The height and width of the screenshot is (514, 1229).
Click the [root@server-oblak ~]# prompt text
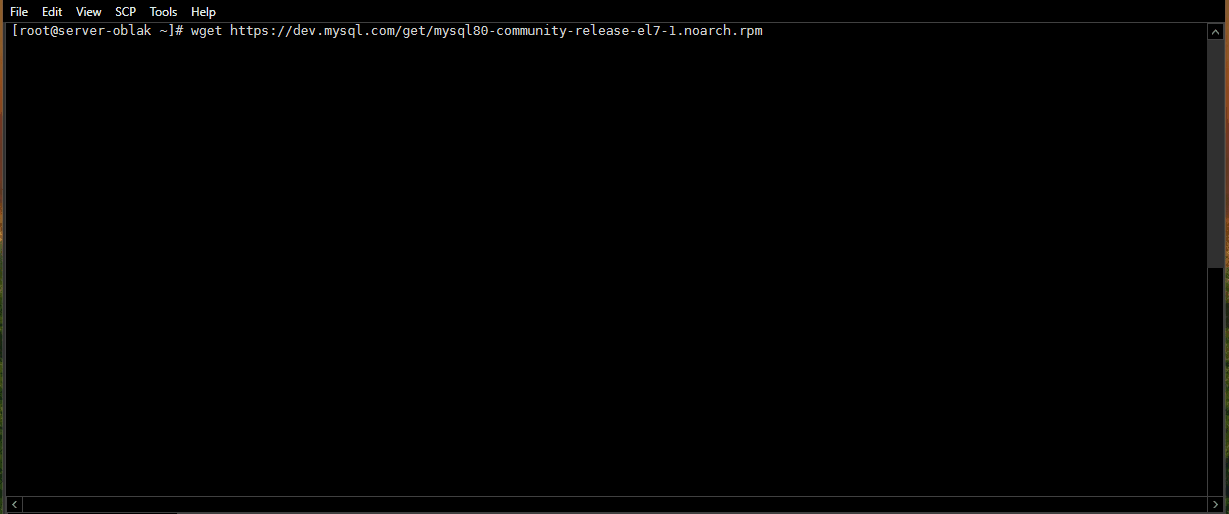pos(98,31)
